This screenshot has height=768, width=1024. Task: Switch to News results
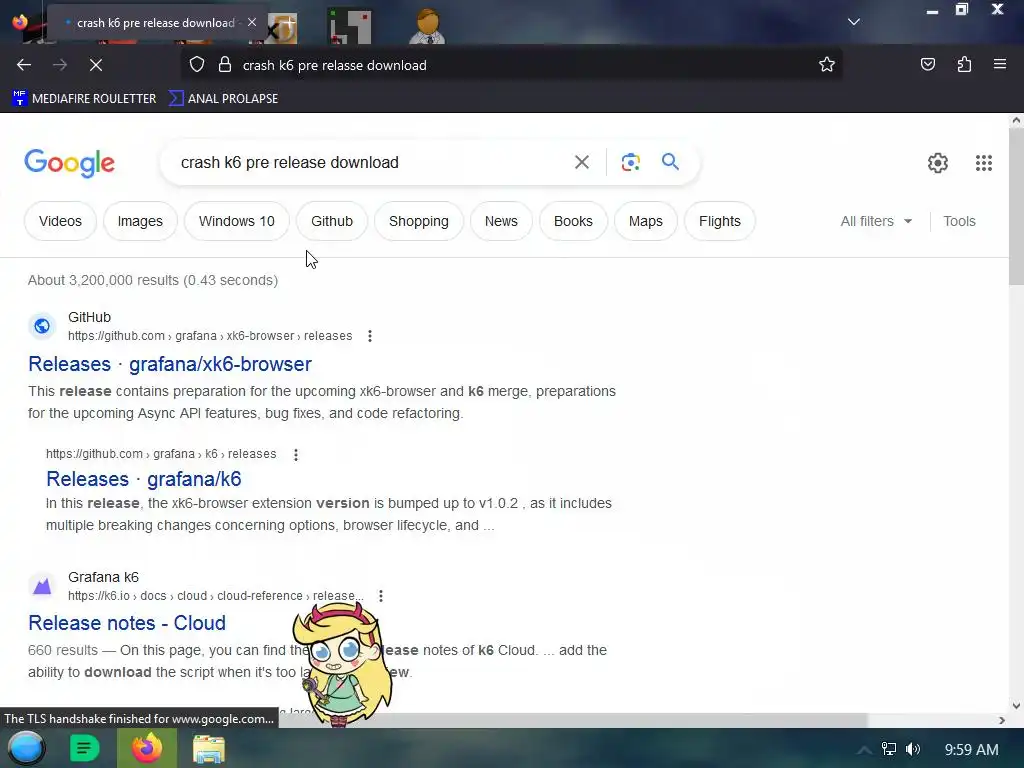501,221
